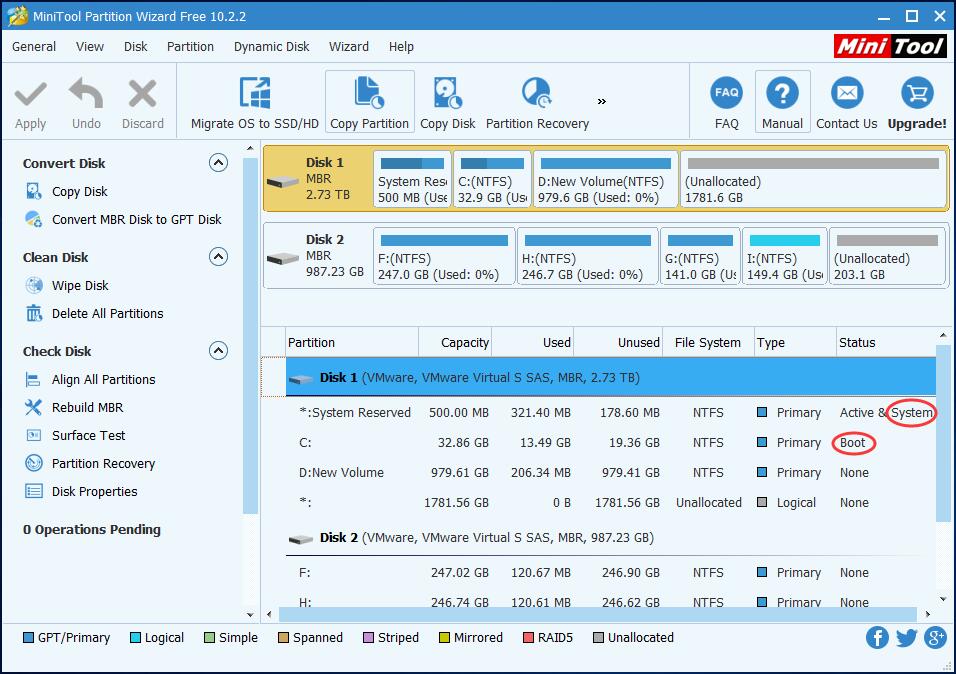Collapse the Check Disk section

point(218,351)
